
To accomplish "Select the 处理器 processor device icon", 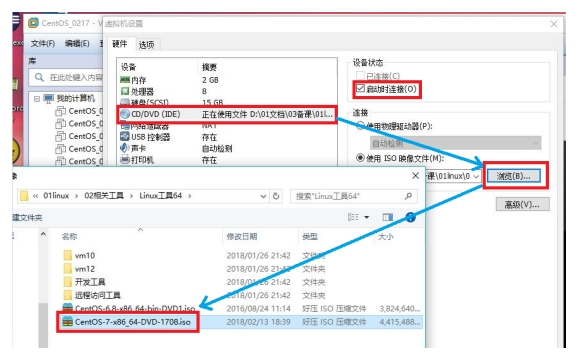I will coord(125,91).
